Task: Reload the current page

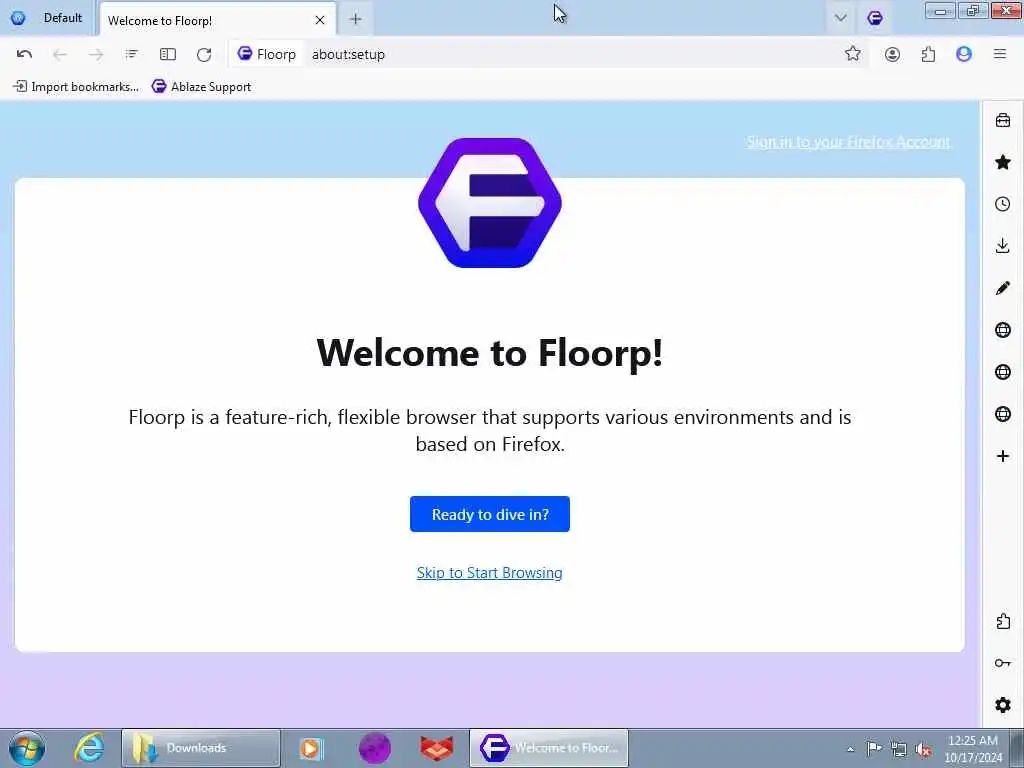Action: [204, 54]
